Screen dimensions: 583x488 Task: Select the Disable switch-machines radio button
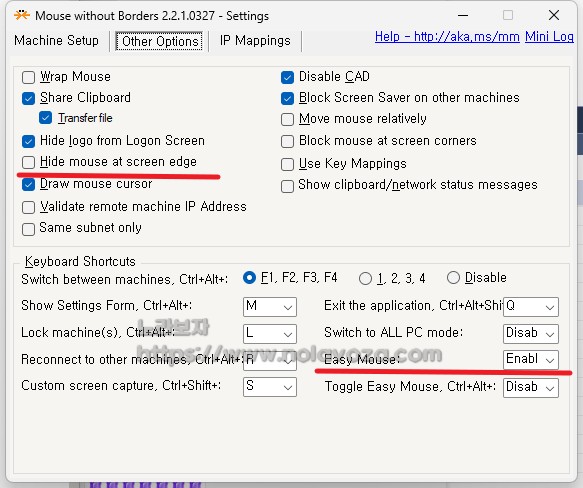pos(453,278)
